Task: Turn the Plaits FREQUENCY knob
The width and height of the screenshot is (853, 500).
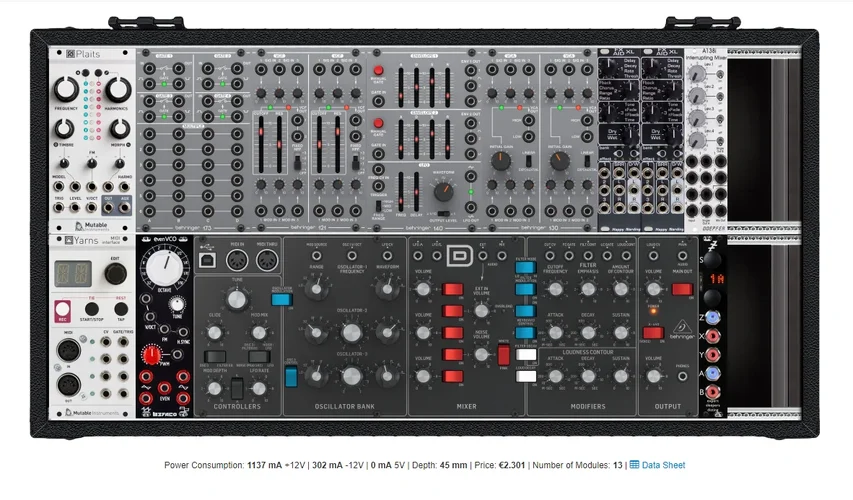Action: (x=66, y=90)
